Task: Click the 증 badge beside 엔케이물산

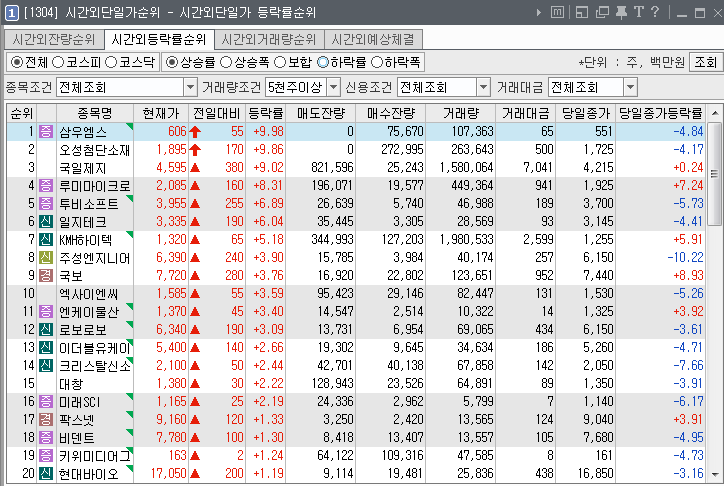Action: coord(46,312)
